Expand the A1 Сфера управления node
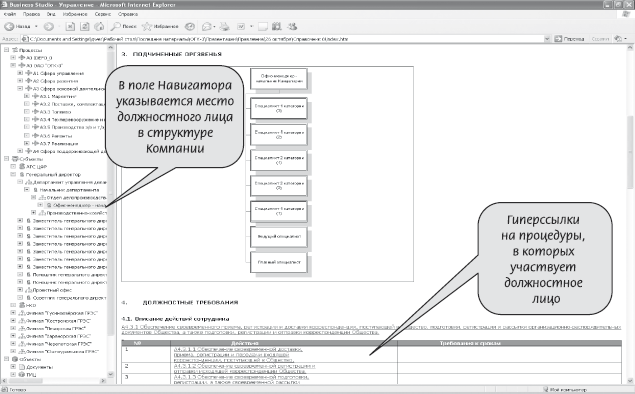Screen dimensions: 635x394 tap(20, 73)
